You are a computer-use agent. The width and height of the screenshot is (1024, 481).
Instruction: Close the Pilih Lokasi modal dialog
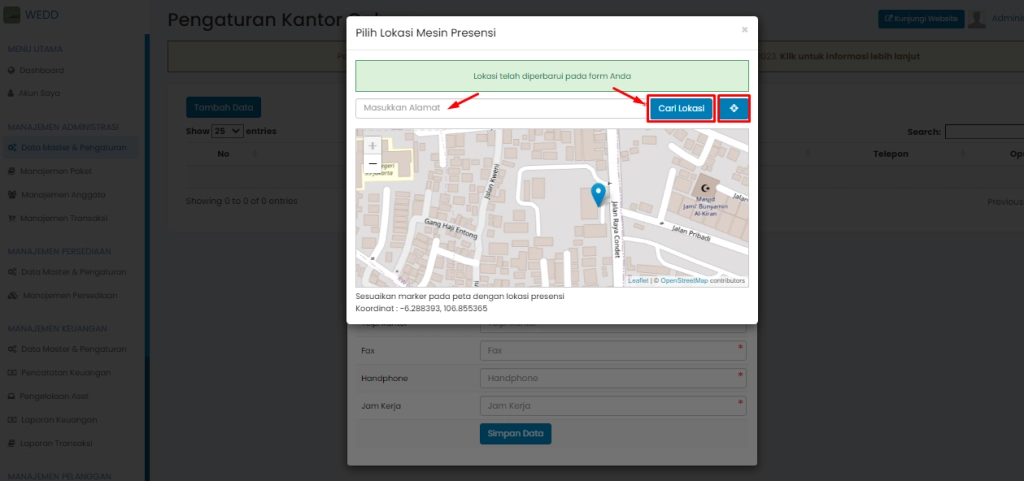(x=744, y=30)
